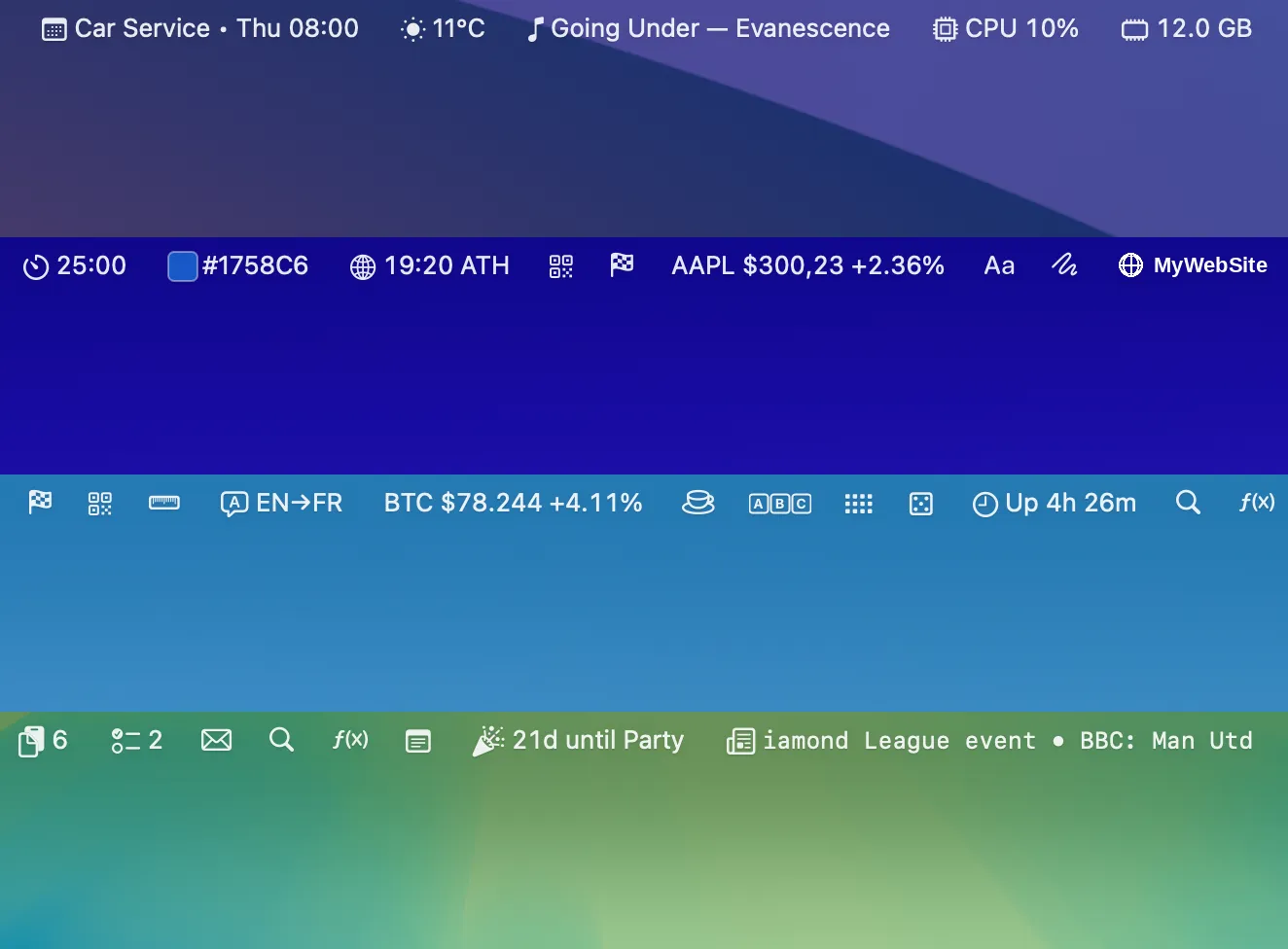Open the 19:20 ATH world clock
The height and width of the screenshot is (949, 1288).
pos(429,265)
